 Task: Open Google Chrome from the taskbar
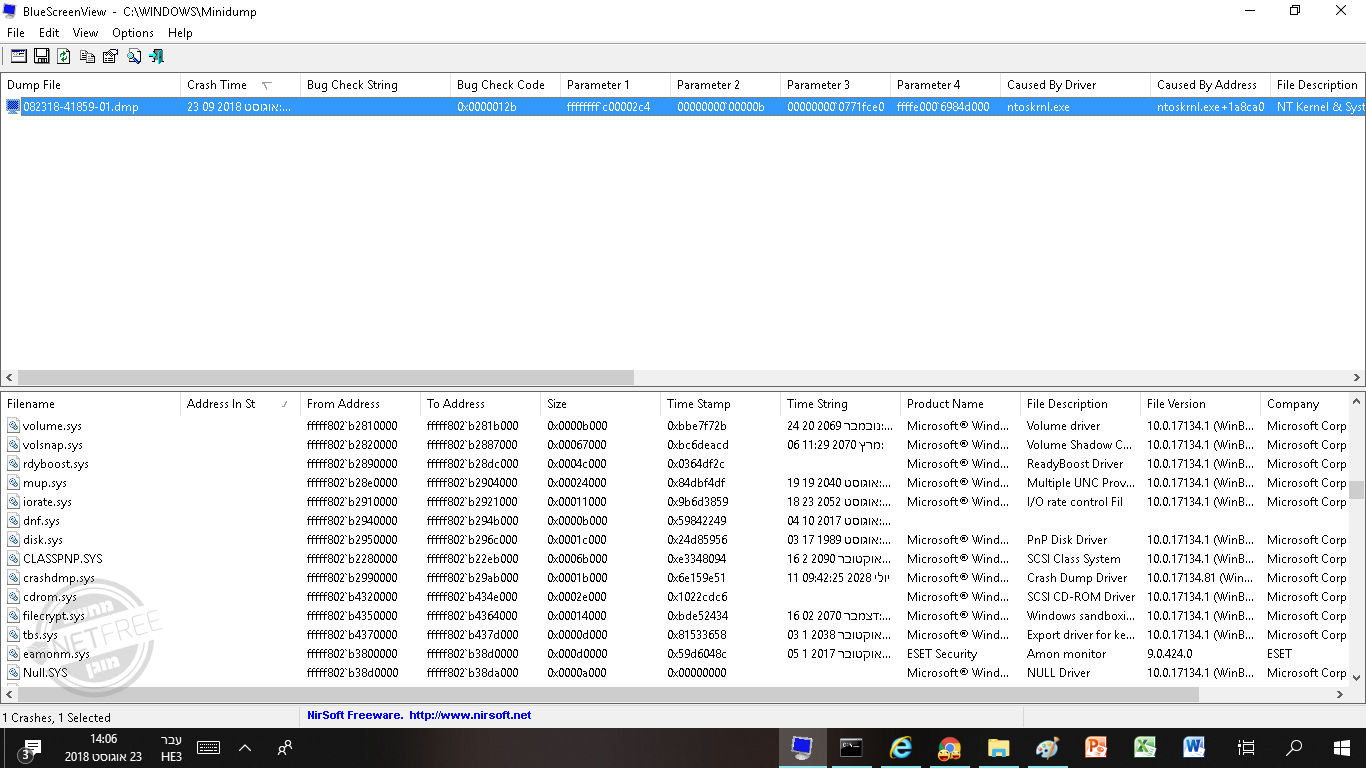pos(949,747)
